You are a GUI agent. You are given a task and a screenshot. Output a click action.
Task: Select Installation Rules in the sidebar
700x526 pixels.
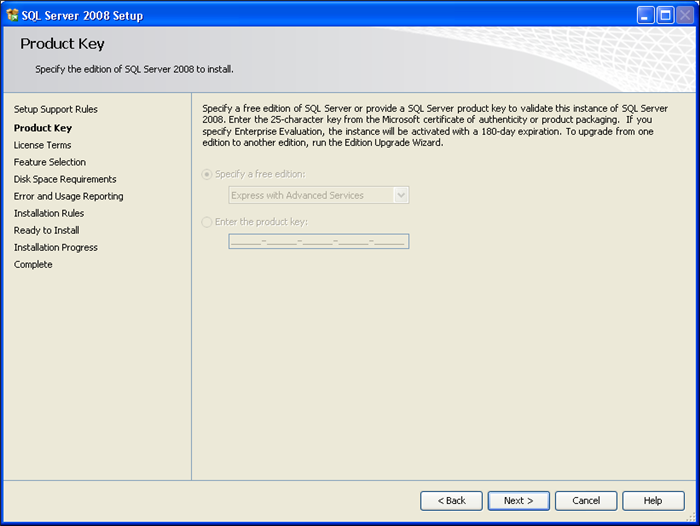pyautogui.click(x=49, y=213)
